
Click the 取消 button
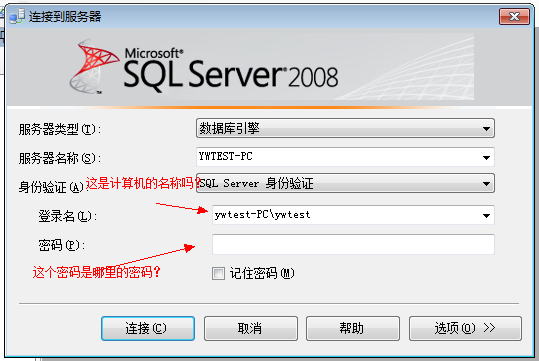coord(251,328)
